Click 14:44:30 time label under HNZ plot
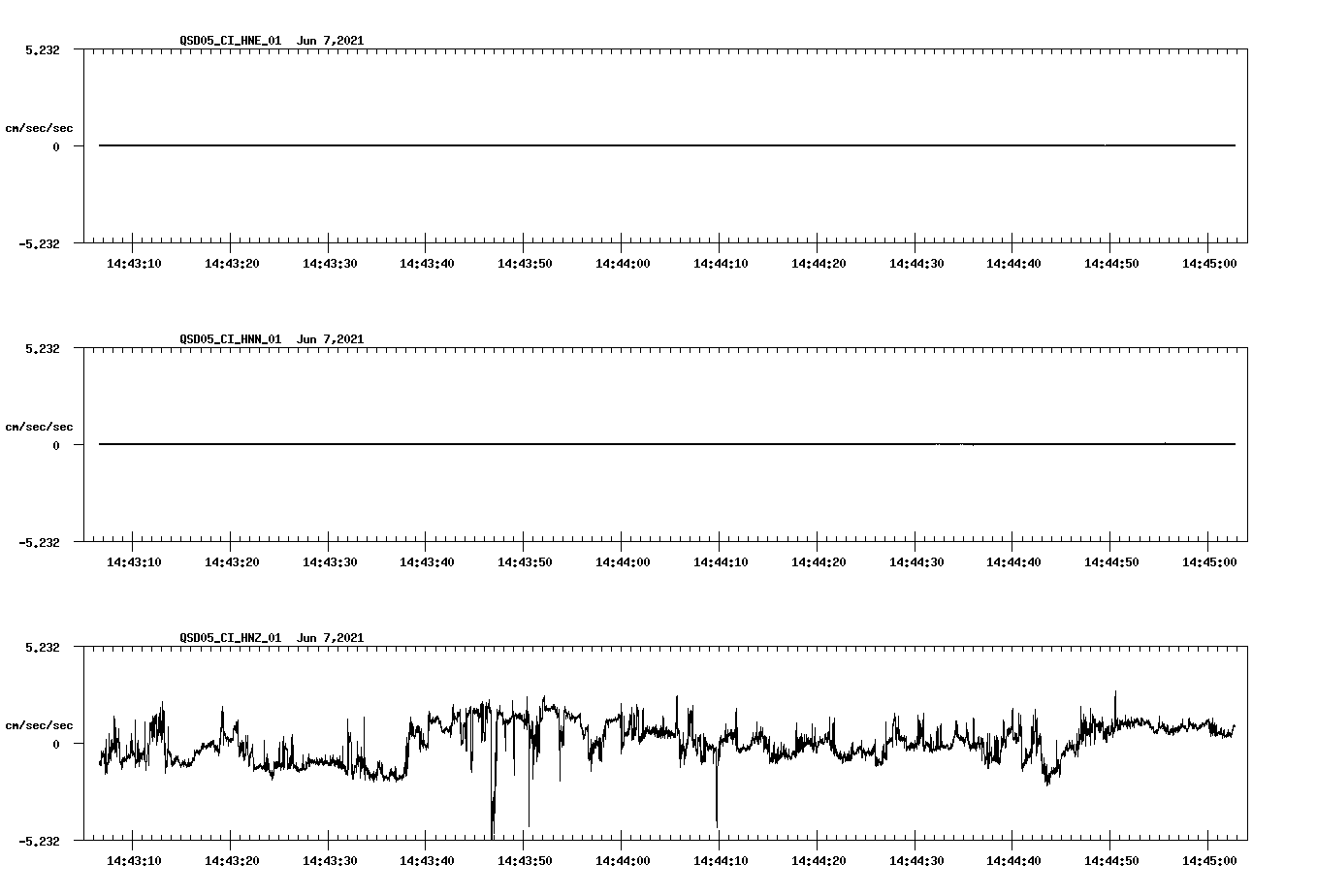 916,860
